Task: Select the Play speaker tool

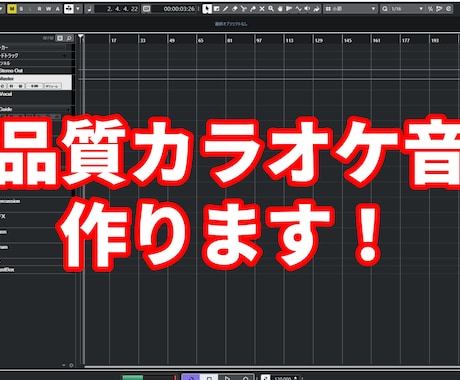Action: 307,9
